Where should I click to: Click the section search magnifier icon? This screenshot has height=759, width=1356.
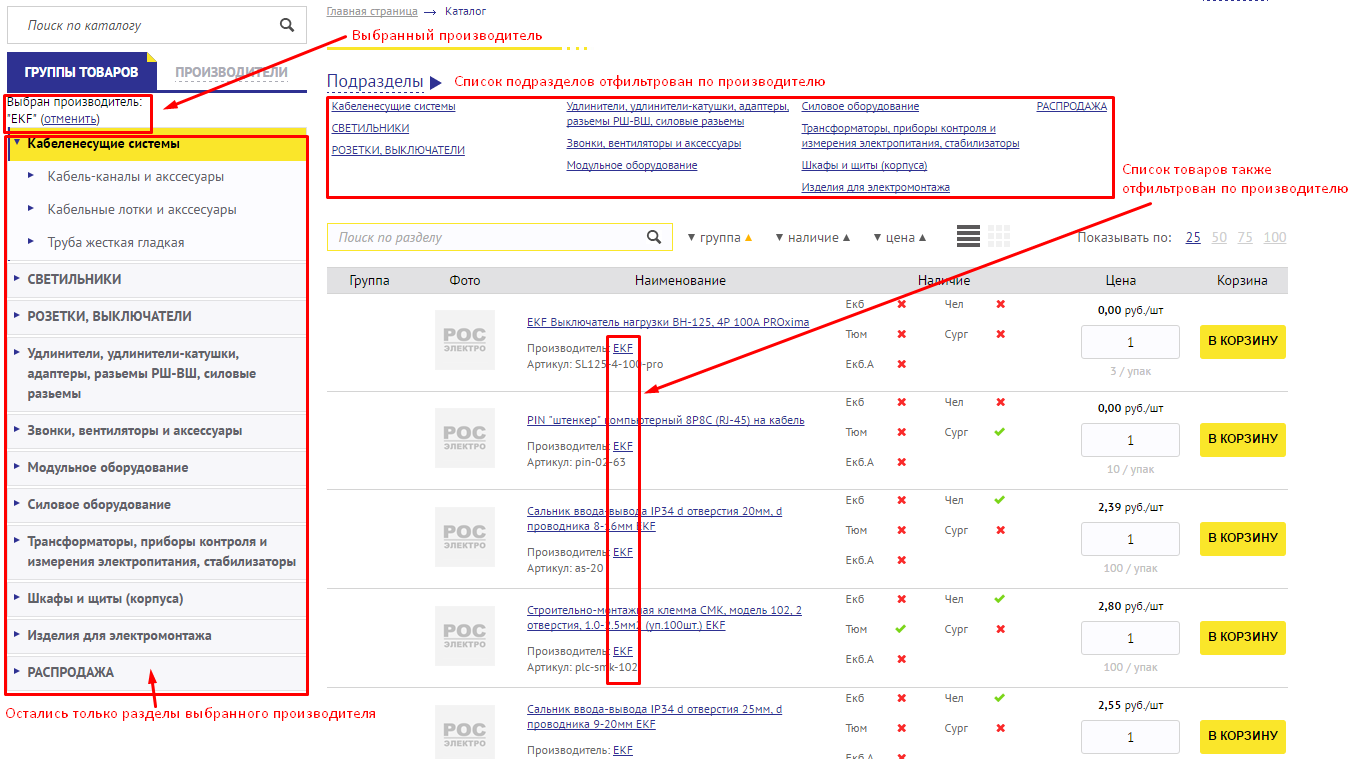pyautogui.click(x=654, y=237)
